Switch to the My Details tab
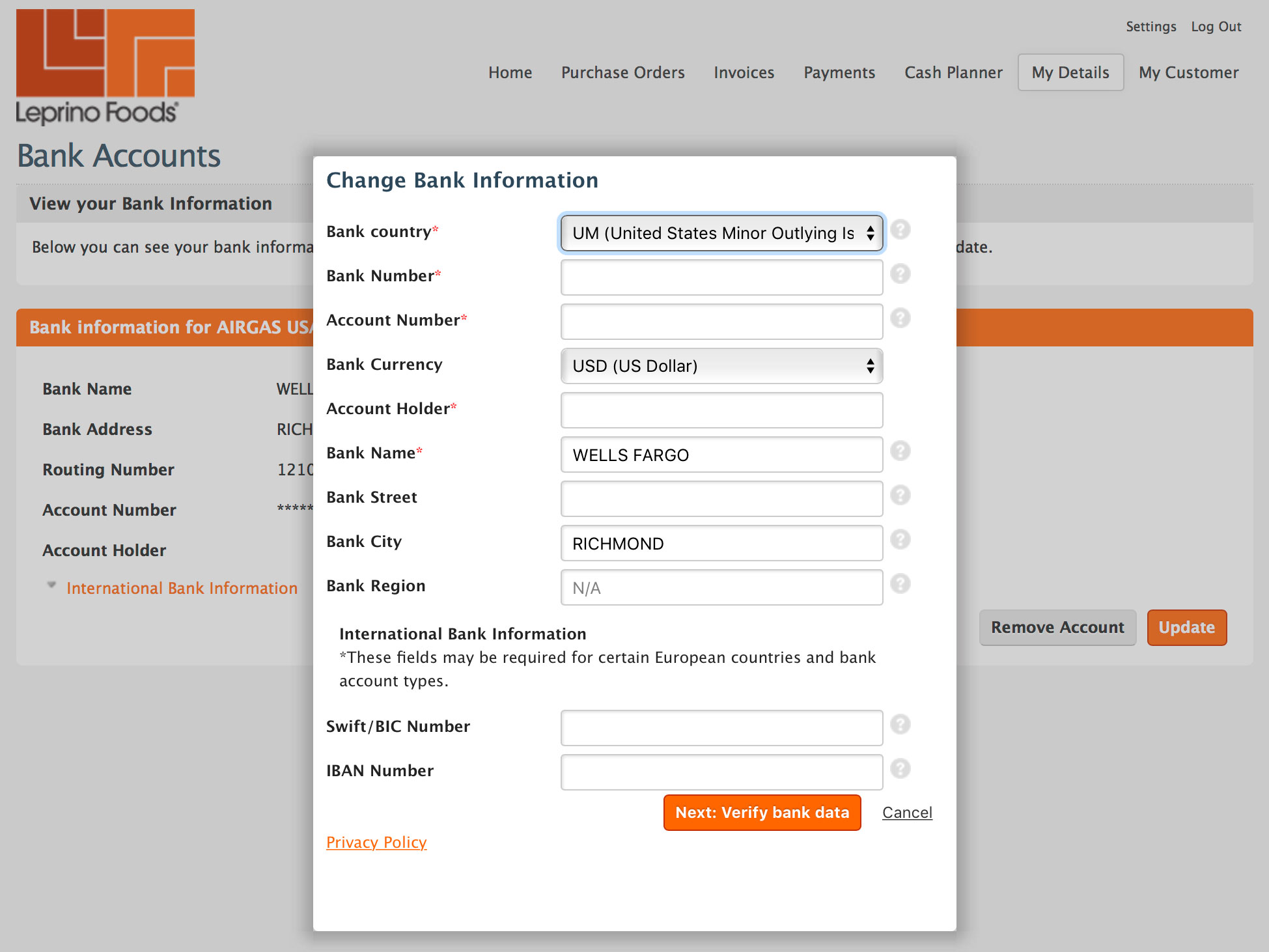 1070,72
